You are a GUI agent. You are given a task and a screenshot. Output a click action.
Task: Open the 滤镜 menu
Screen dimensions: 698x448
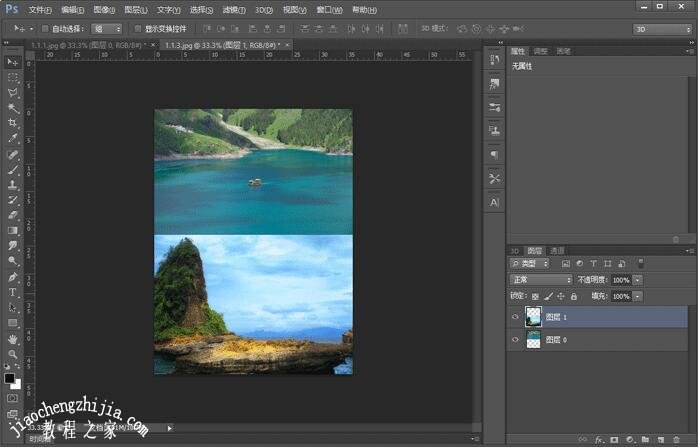click(x=233, y=9)
